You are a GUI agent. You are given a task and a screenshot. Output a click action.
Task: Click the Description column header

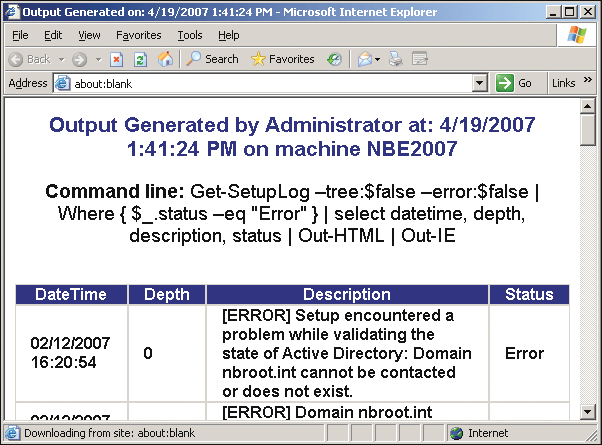(x=347, y=294)
